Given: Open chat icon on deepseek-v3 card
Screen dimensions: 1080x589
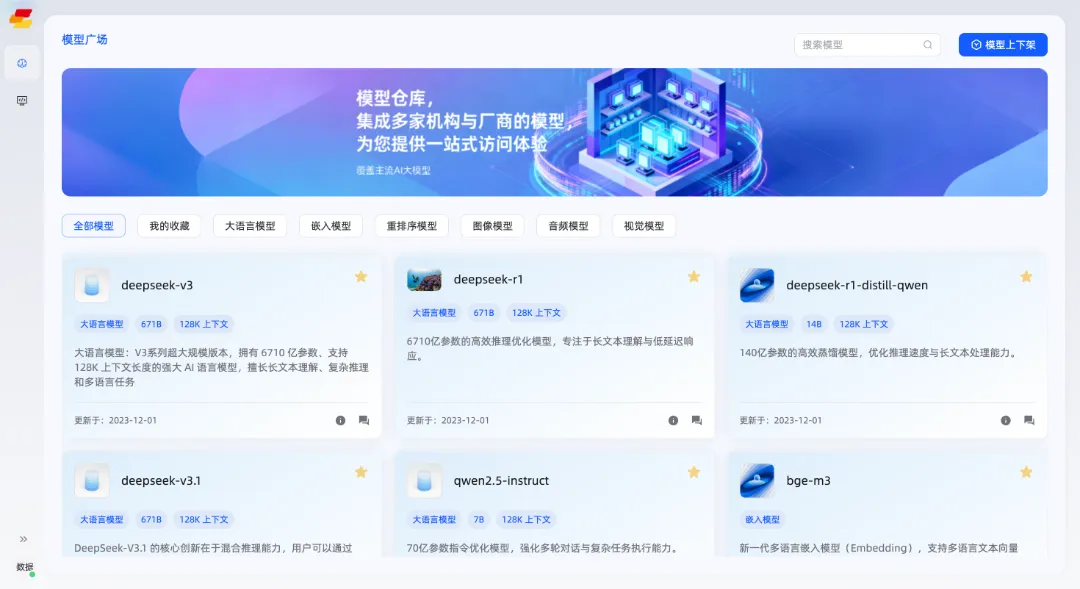Looking at the screenshot, I should tap(364, 420).
